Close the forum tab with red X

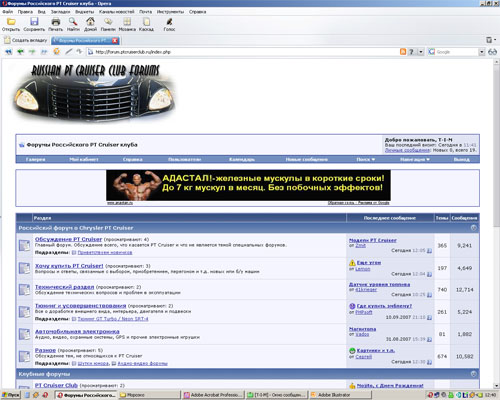click(x=115, y=40)
